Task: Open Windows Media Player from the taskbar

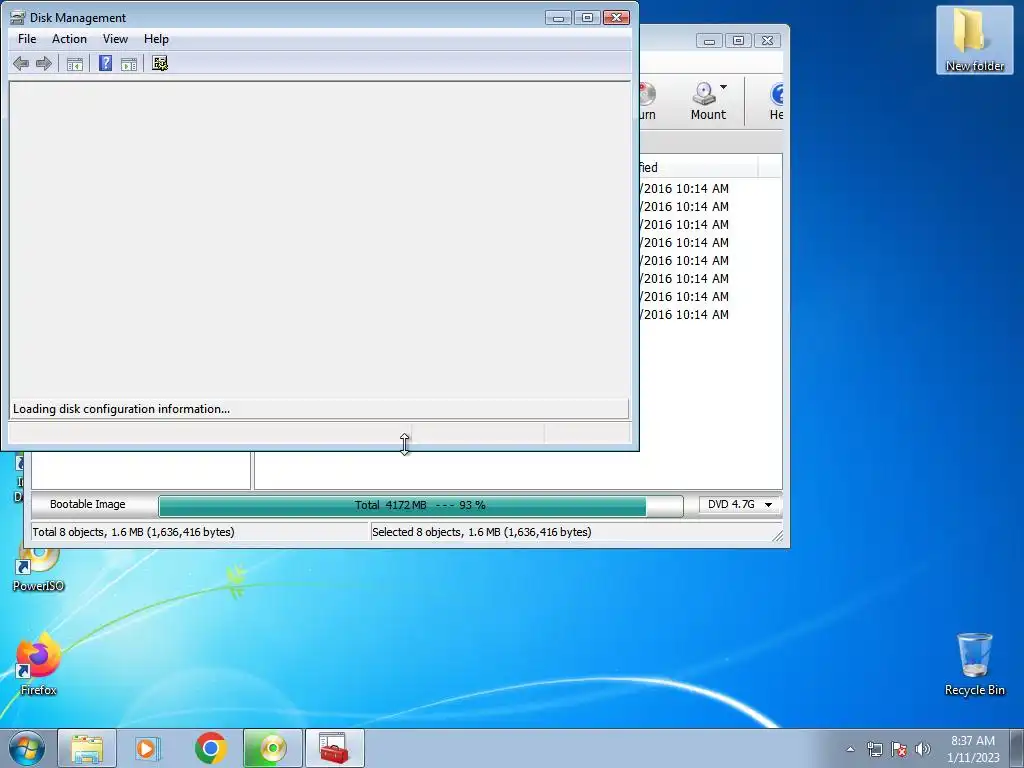Action: point(148,748)
